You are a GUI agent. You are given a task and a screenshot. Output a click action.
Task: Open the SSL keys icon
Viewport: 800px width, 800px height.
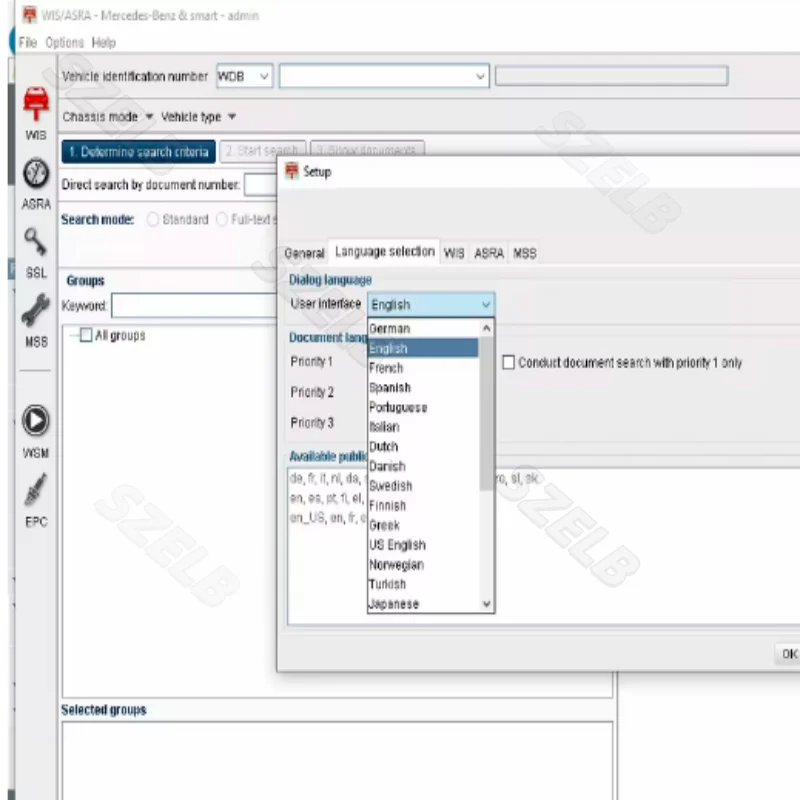36,241
